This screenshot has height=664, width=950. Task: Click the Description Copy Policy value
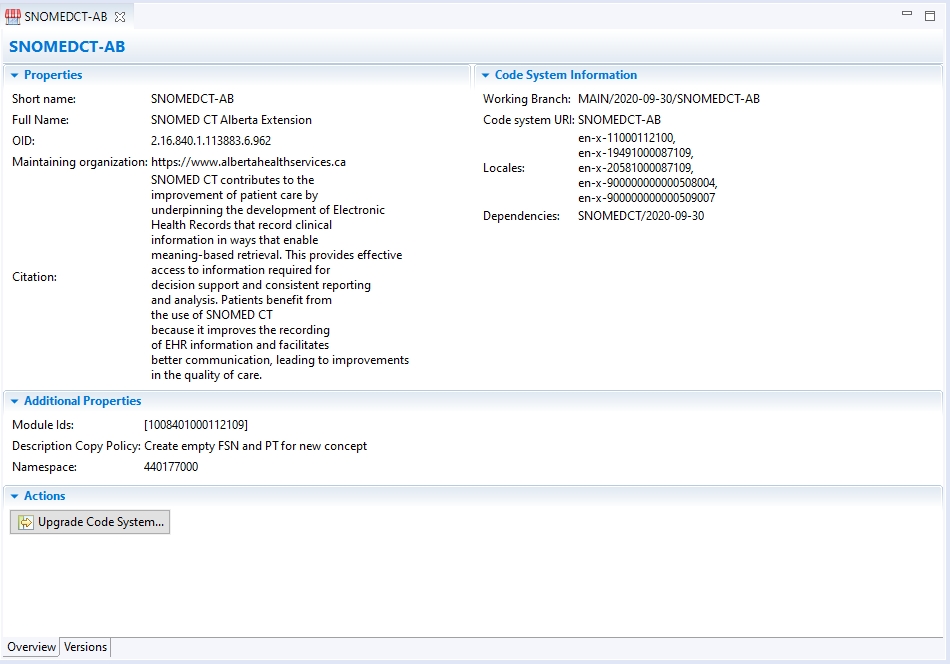tap(255, 446)
